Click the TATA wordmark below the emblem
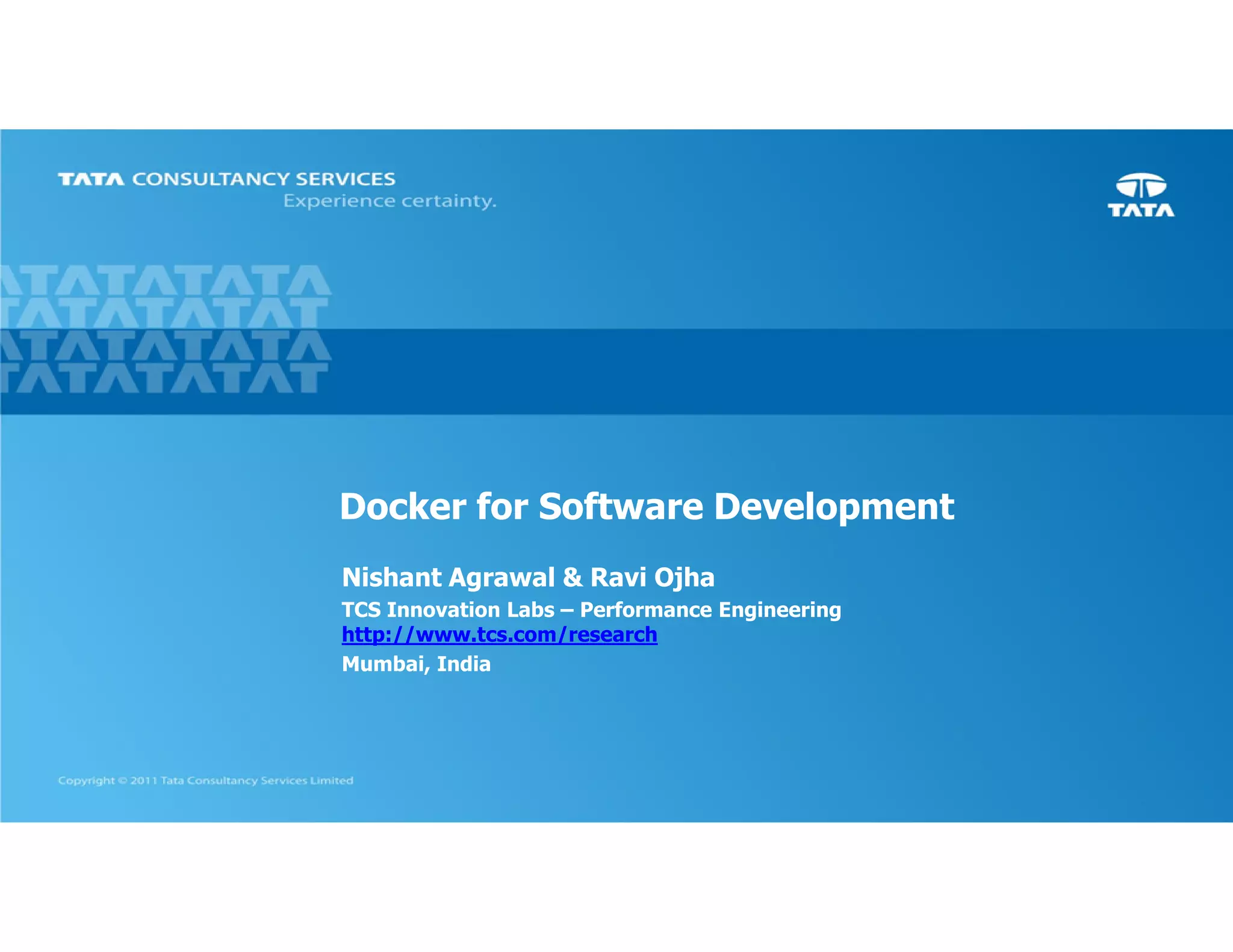This screenshot has height=952, width=1233. click(1141, 211)
